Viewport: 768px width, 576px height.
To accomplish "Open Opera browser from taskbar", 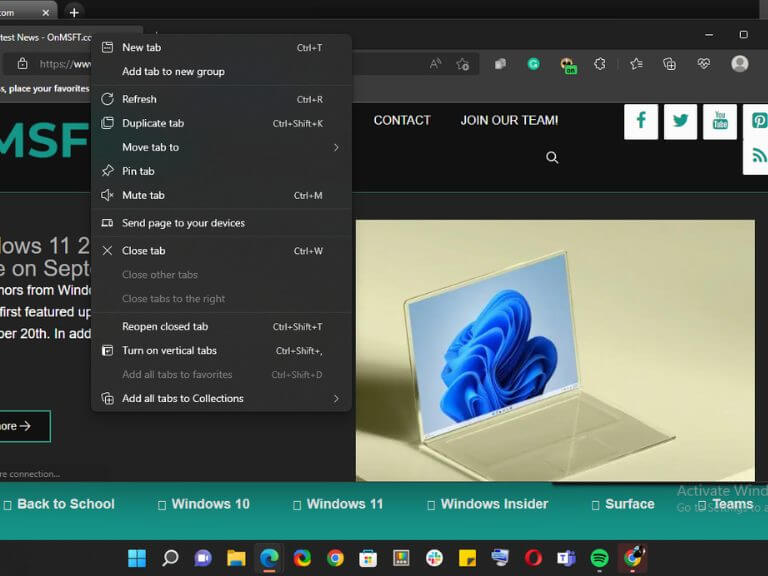I will point(533,558).
